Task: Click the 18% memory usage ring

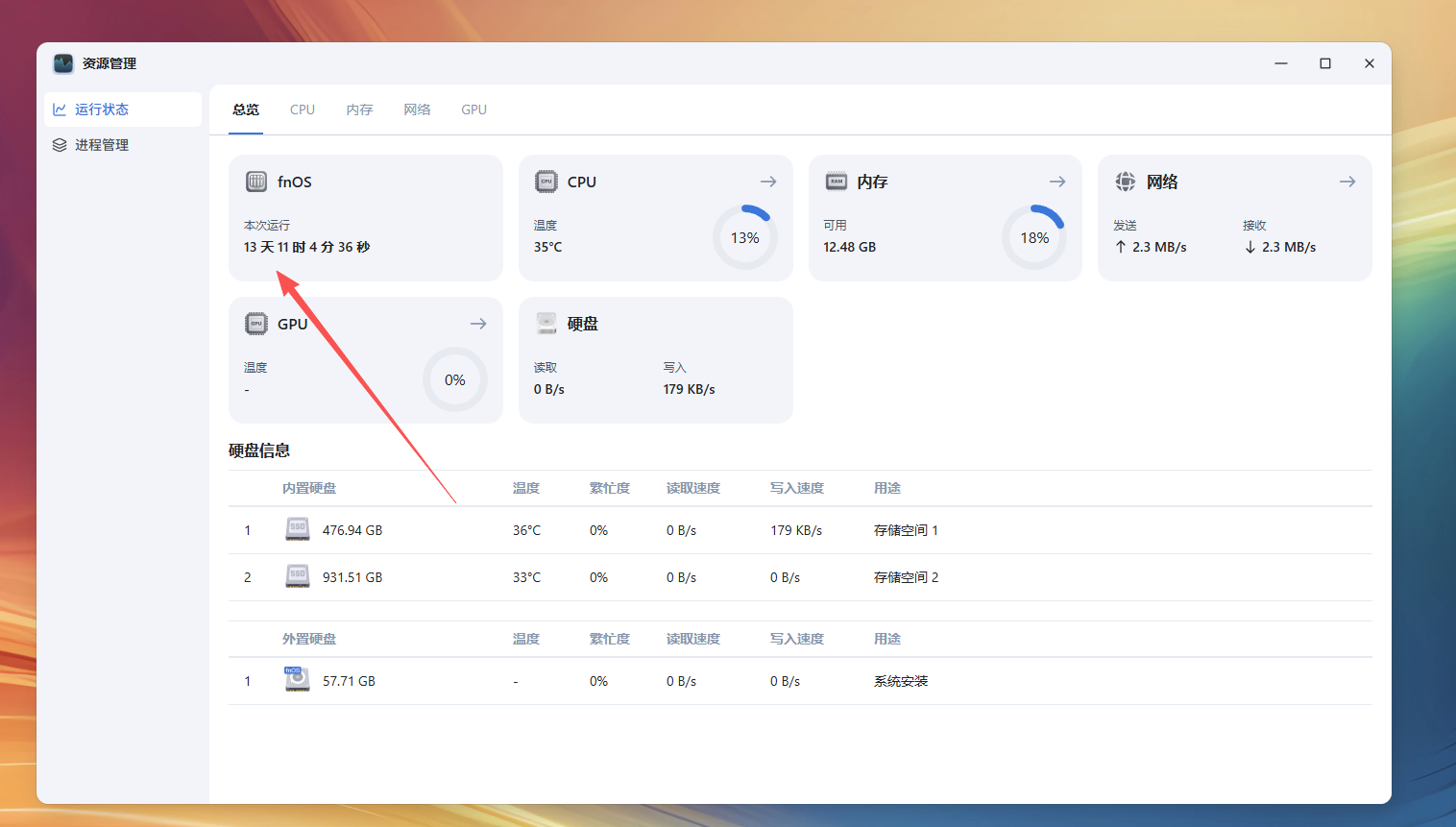Action: coord(1034,237)
